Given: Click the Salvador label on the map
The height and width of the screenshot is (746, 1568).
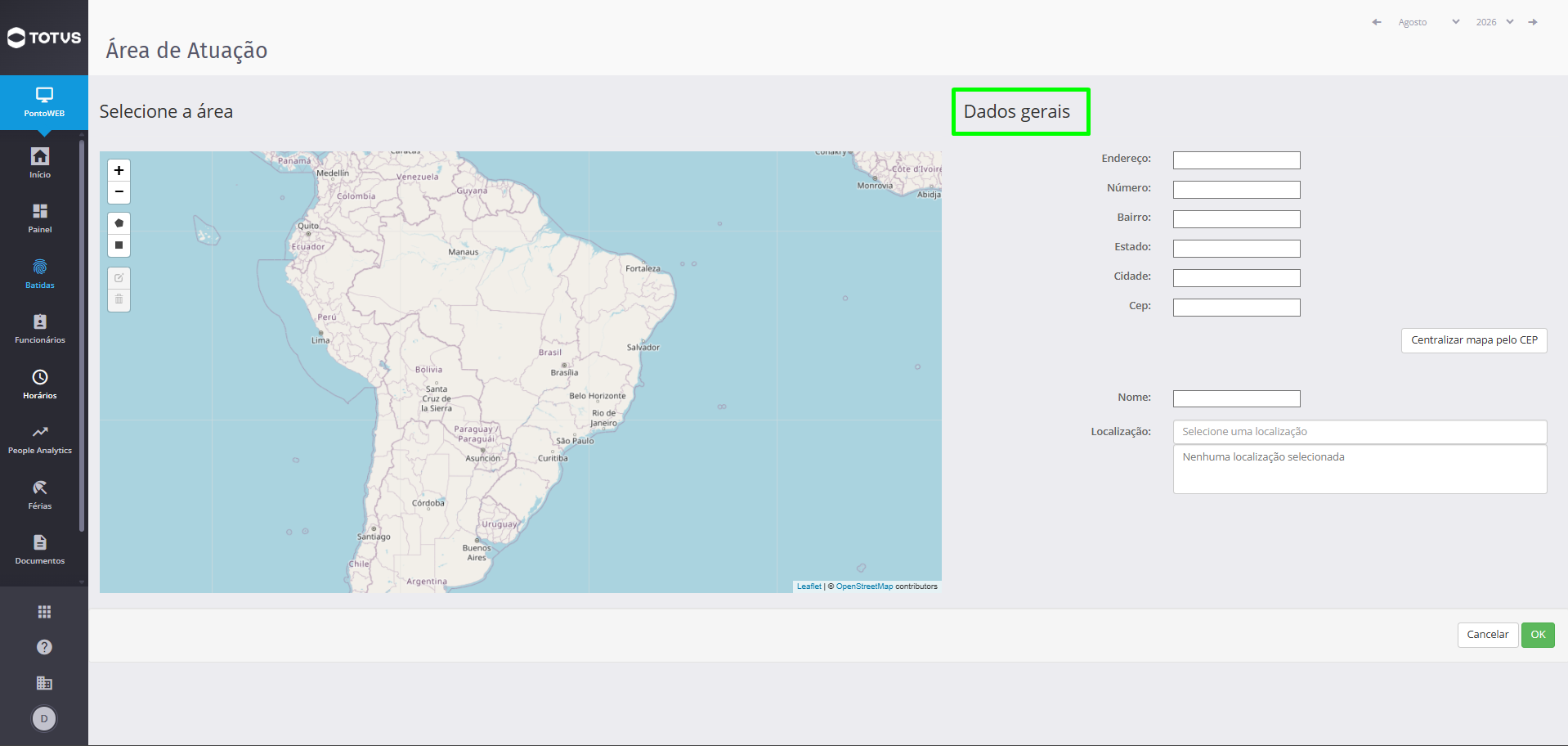Looking at the screenshot, I should point(643,348).
